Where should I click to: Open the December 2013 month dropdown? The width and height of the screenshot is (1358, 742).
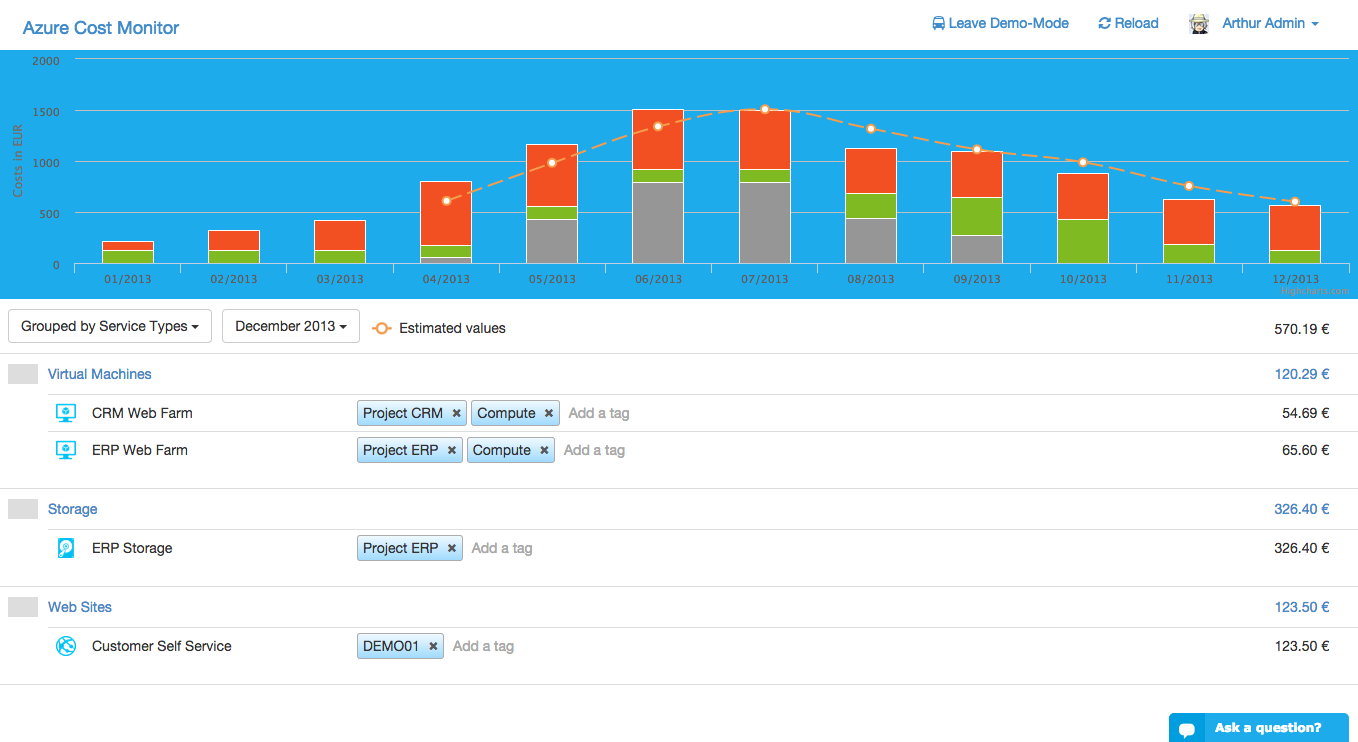click(291, 326)
